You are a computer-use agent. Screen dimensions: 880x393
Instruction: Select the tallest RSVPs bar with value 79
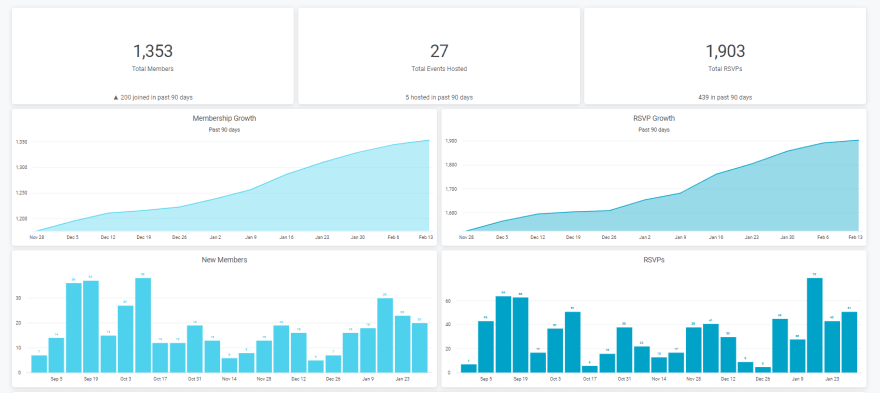coord(814,325)
